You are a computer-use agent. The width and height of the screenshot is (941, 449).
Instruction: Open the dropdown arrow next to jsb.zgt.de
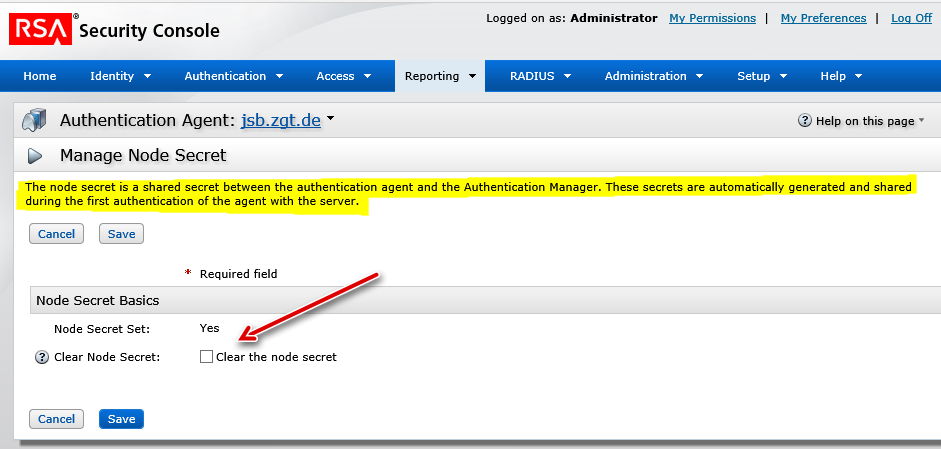pyautogui.click(x=330, y=119)
